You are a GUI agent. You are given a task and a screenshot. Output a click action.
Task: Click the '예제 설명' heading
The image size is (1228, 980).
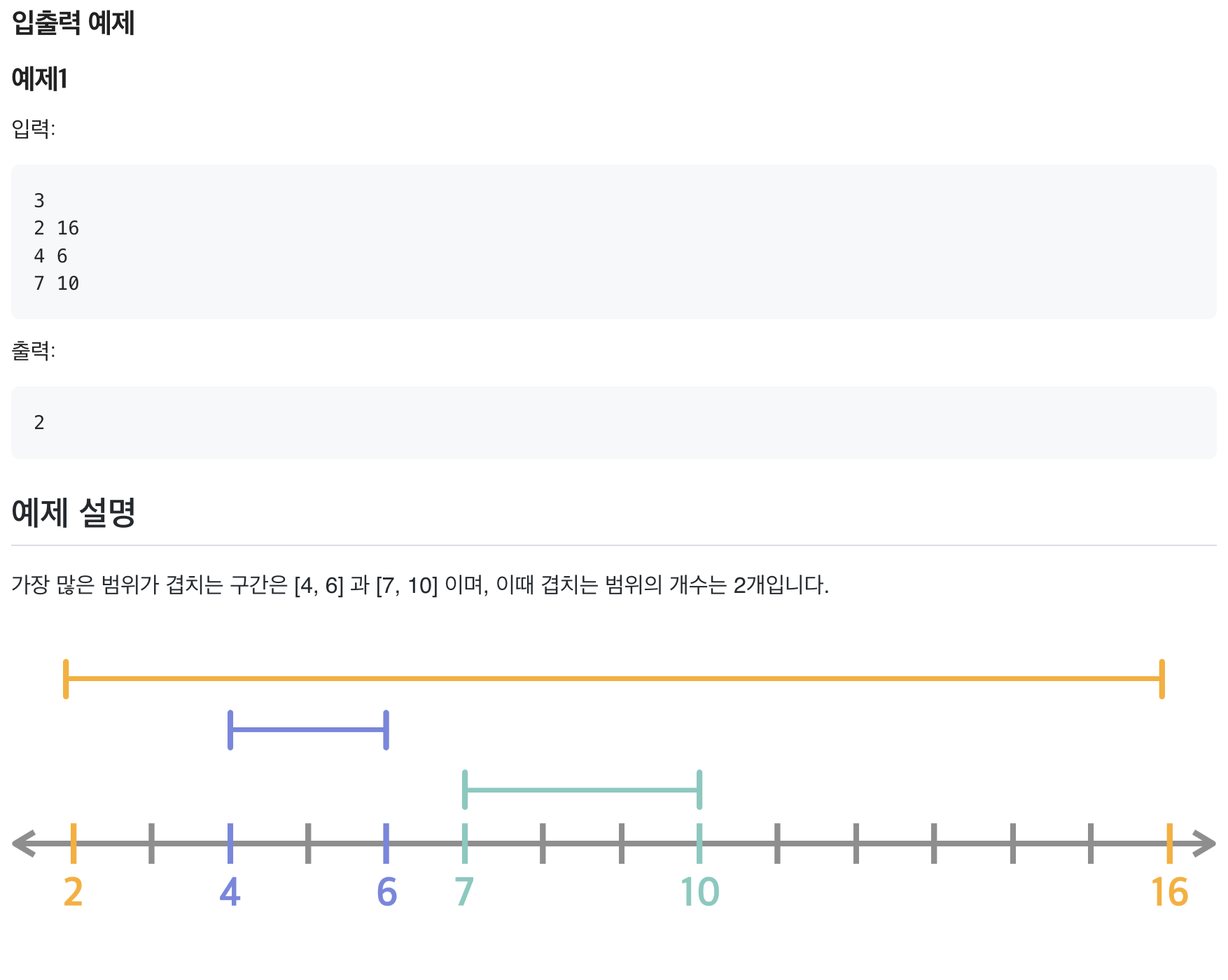tap(73, 512)
